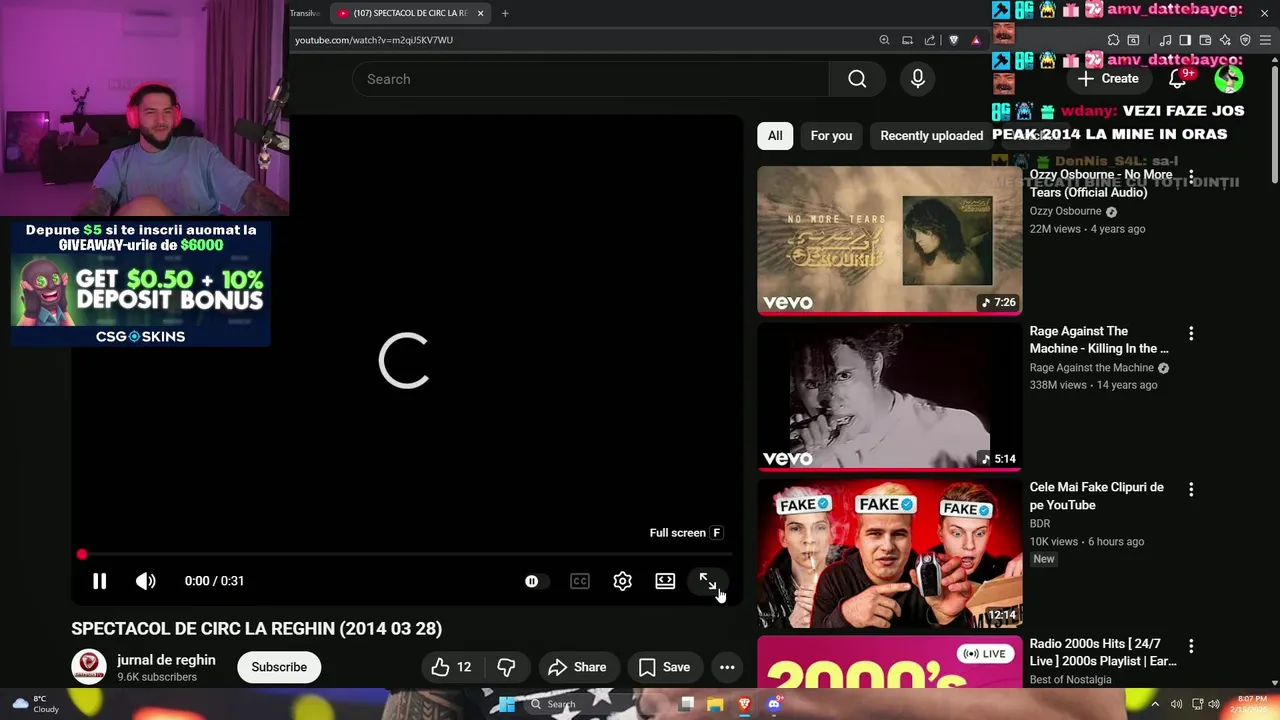This screenshot has width=1280, height=720.
Task: Open a new browser tab with plus
Action: (505, 13)
